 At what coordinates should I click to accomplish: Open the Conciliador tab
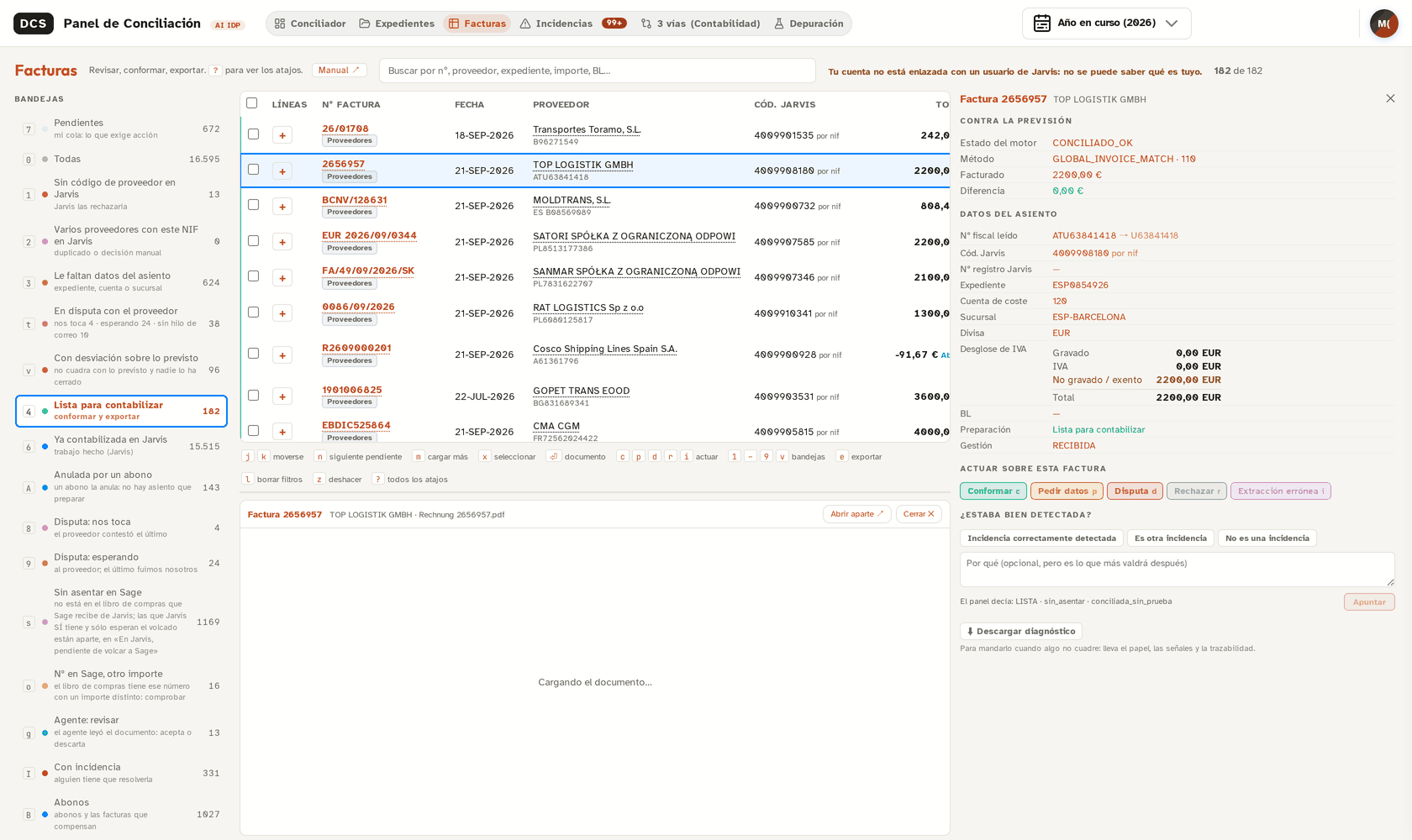[309, 24]
